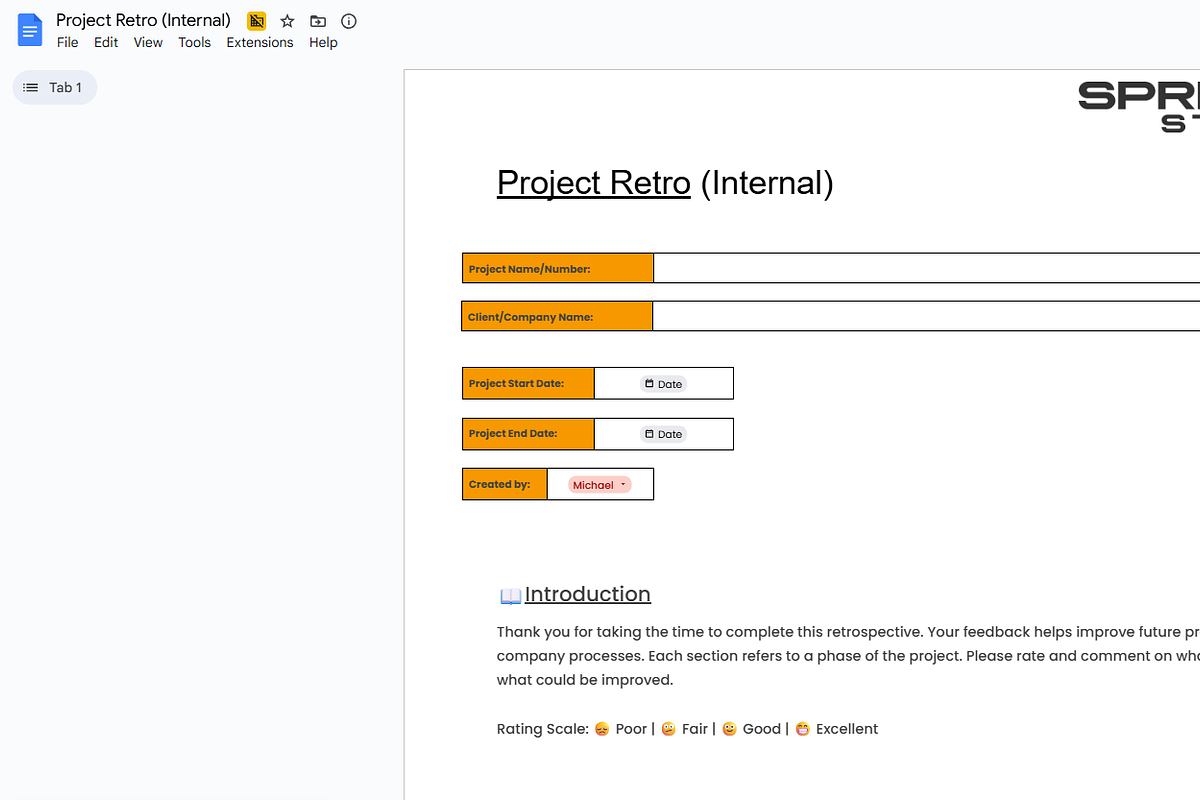Open the Extensions menu
1200x800 pixels.
point(260,42)
